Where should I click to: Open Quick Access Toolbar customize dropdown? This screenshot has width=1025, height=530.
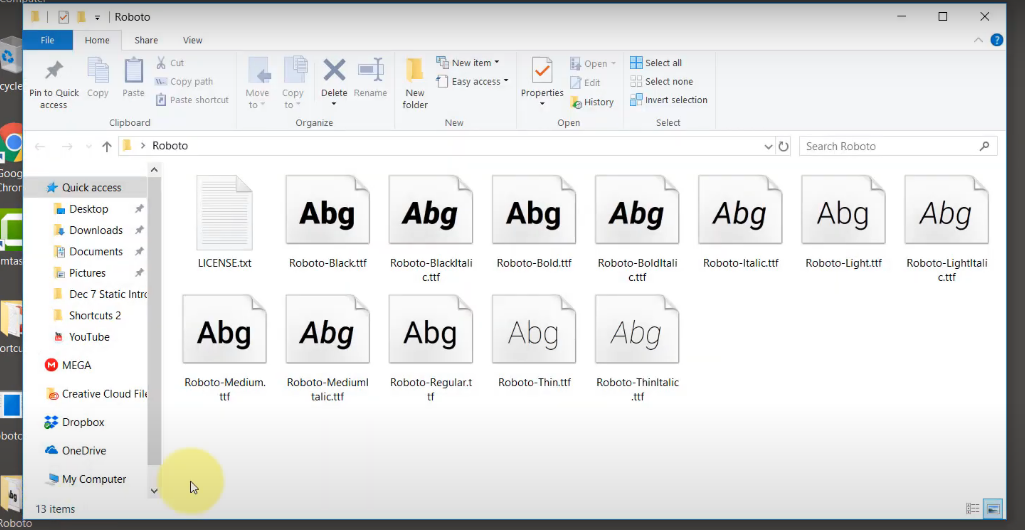pos(97,17)
